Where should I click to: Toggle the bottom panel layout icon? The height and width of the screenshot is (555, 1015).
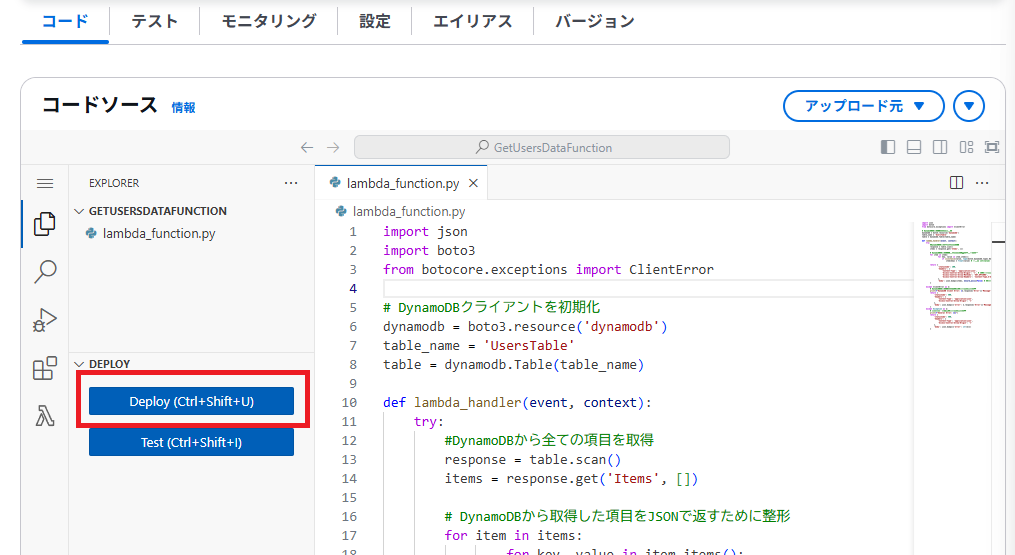(914, 147)
